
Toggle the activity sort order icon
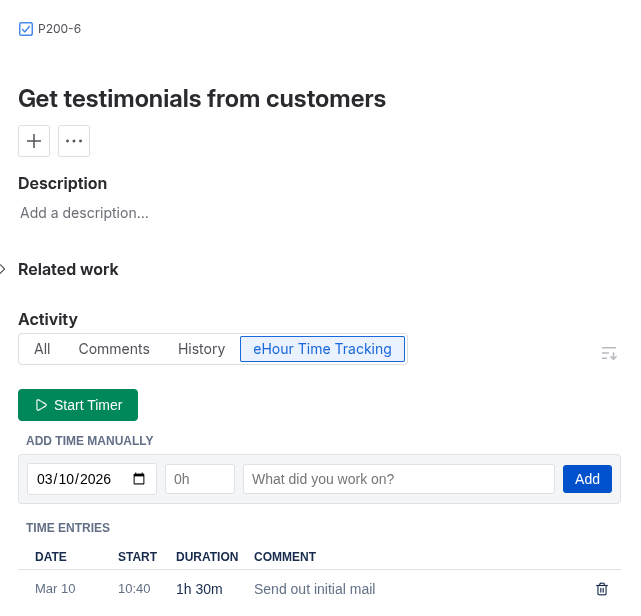click(609, 353)
